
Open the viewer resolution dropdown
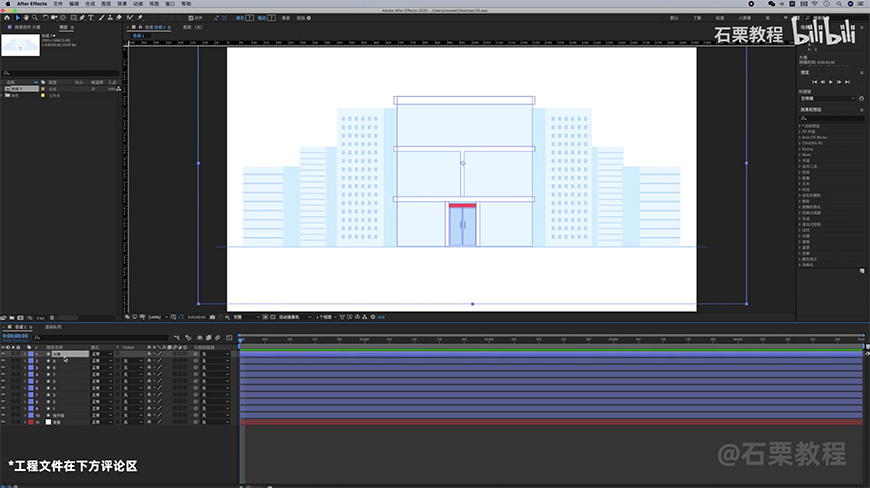coord(246,317)
